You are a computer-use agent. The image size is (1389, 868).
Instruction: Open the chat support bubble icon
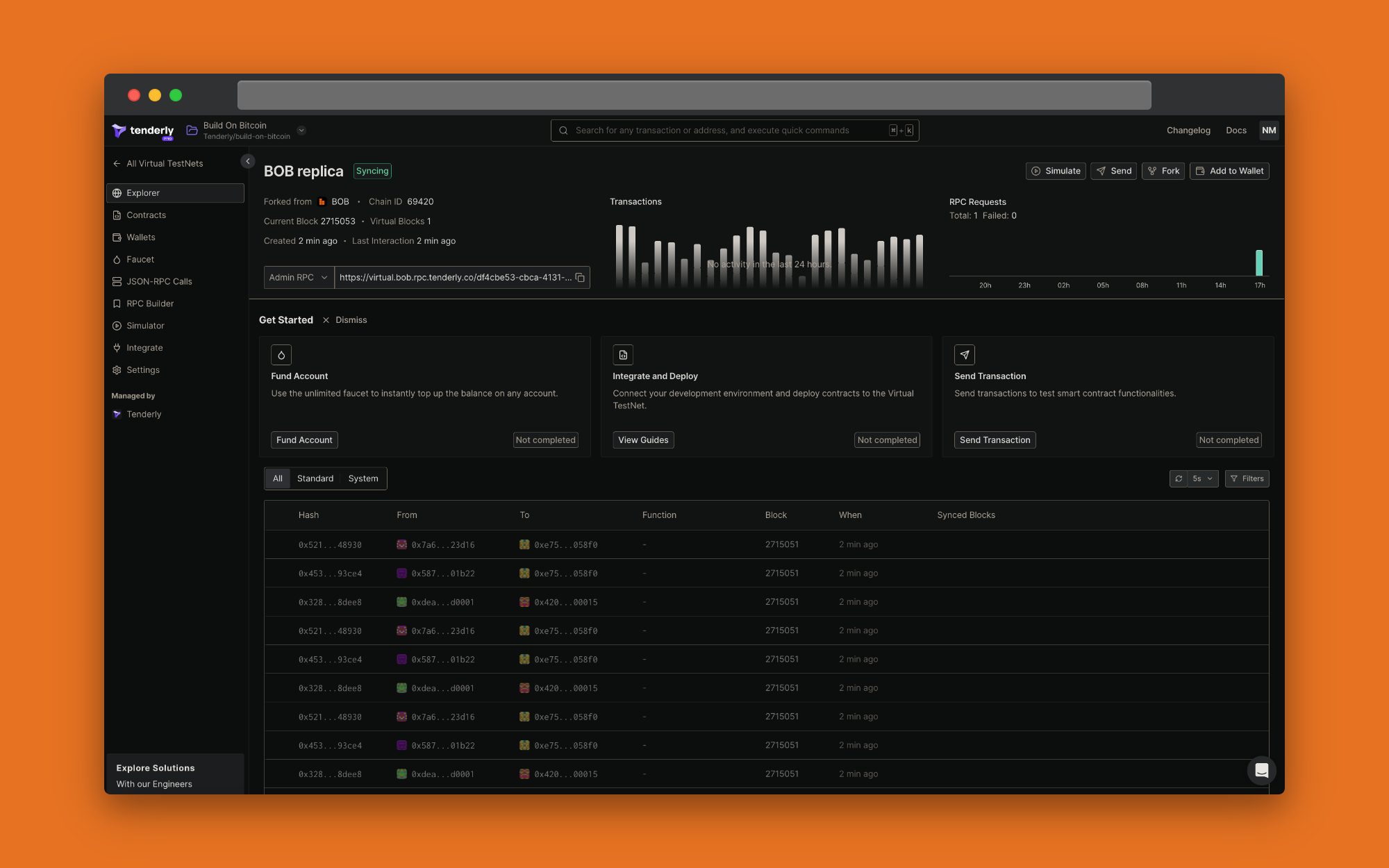point(1261,770)
